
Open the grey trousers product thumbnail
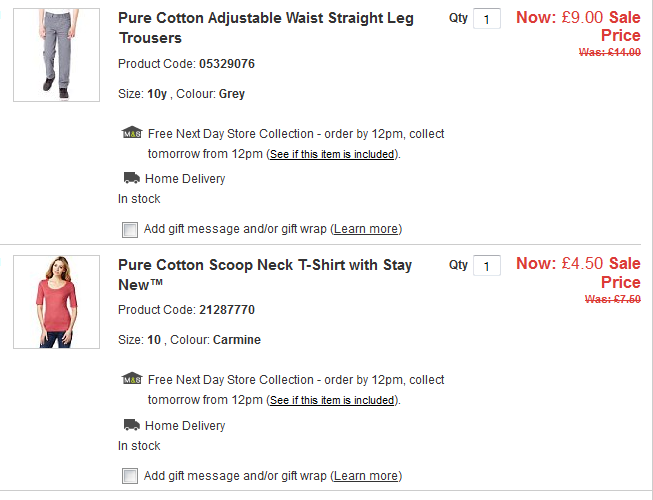click(56, 54)
